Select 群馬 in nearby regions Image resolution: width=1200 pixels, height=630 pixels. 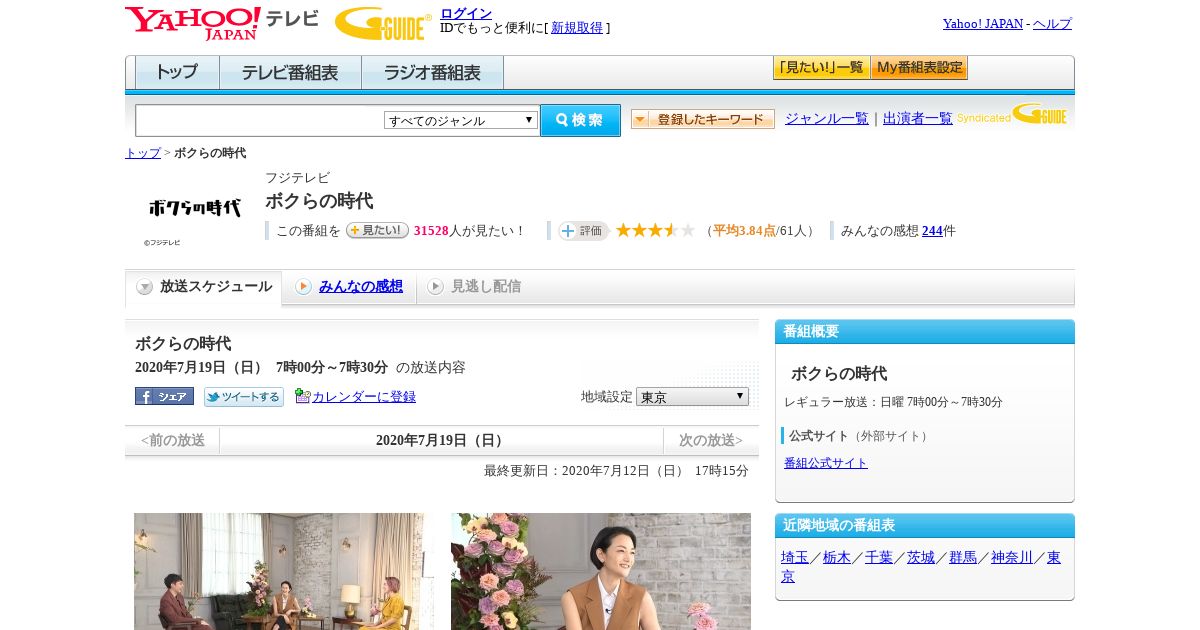[x=963, y=558]
